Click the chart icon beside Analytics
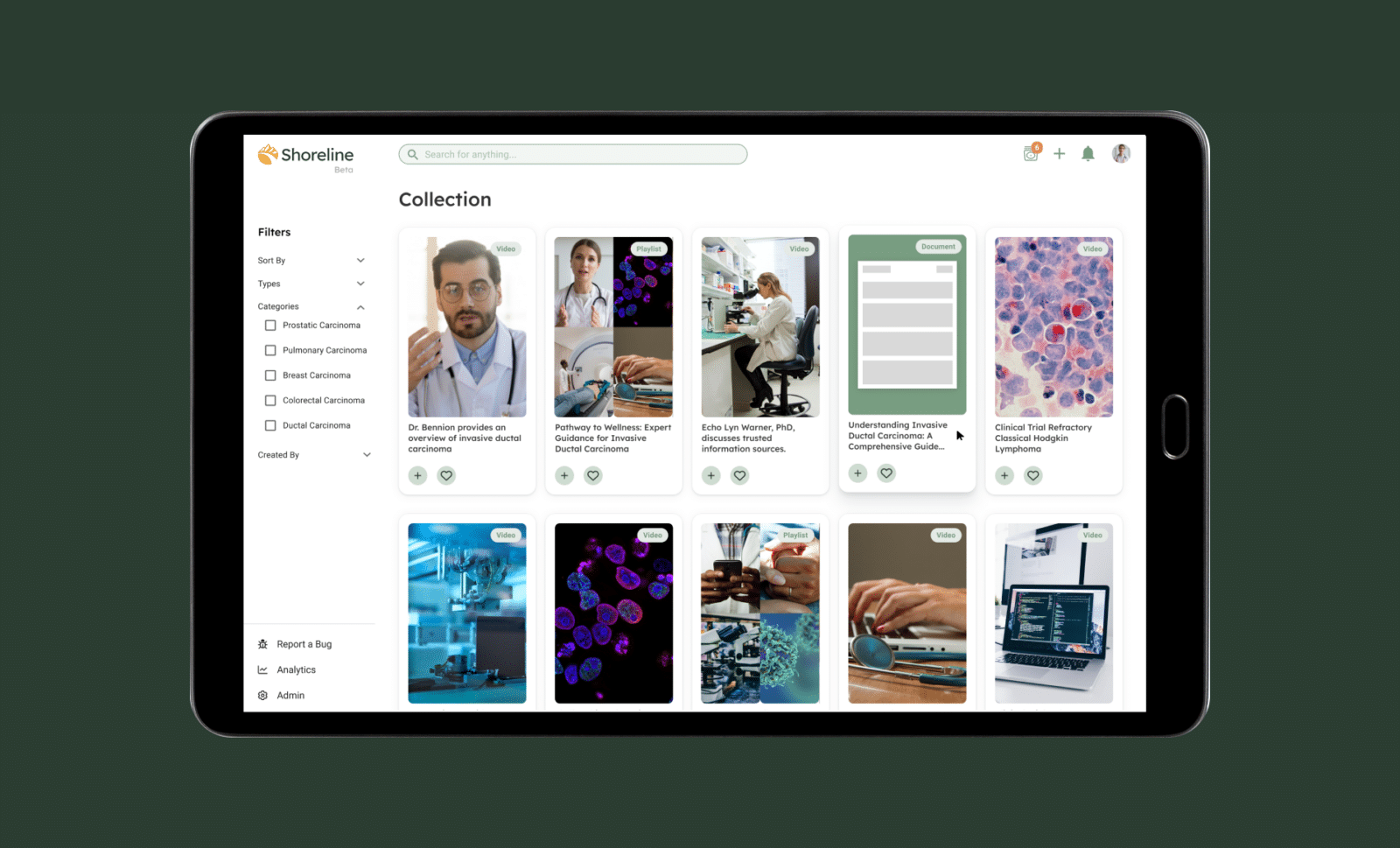1400x848 pixels. click(x=262, y=669)
